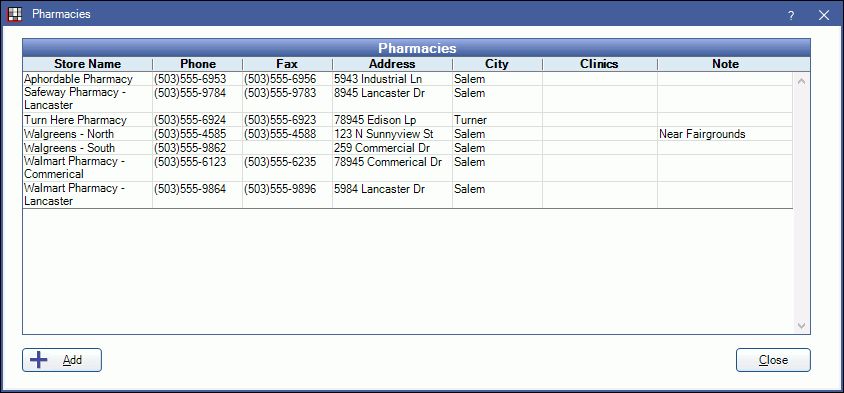Click fax number (503)555-6956
Viewport: 844px width, 393px height.
point(280,79)
